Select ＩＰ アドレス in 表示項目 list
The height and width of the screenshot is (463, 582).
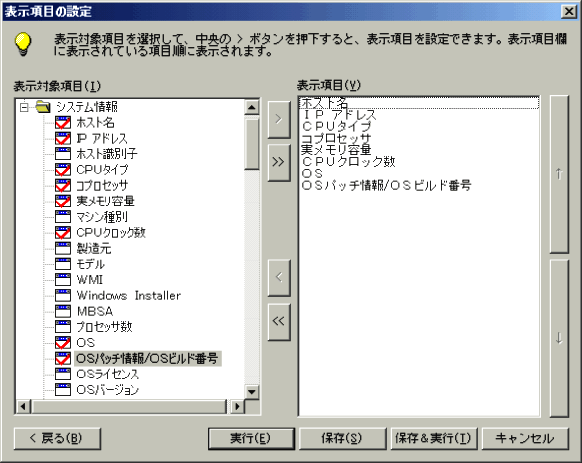click(x=419, y=115)
